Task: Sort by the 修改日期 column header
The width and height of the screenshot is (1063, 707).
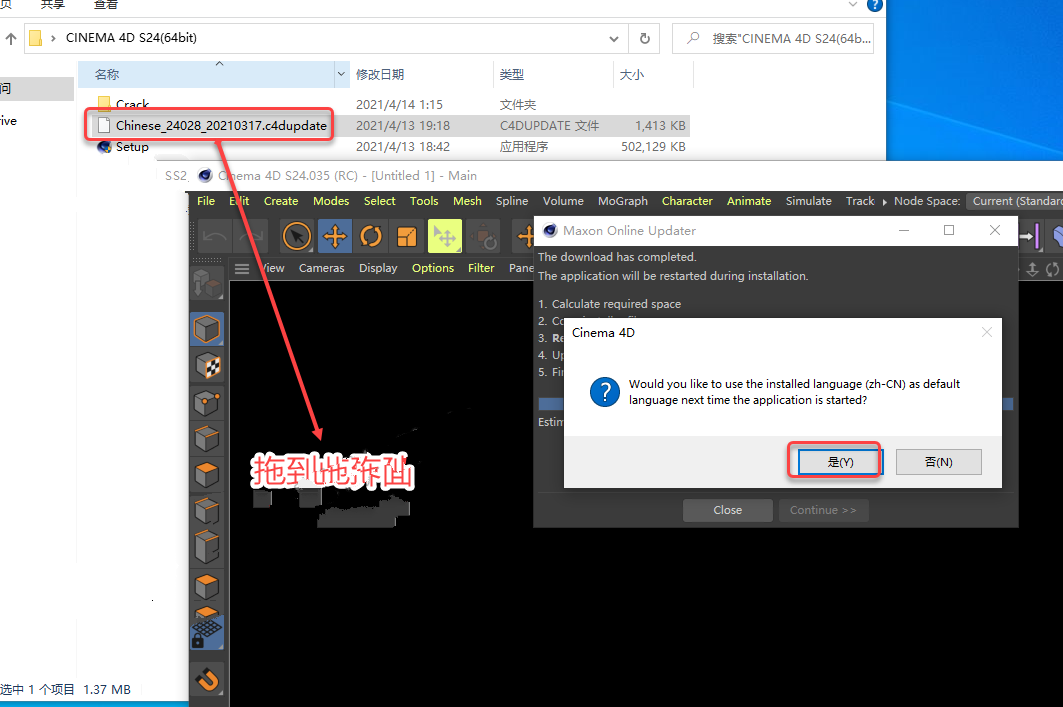Action: 380,75
